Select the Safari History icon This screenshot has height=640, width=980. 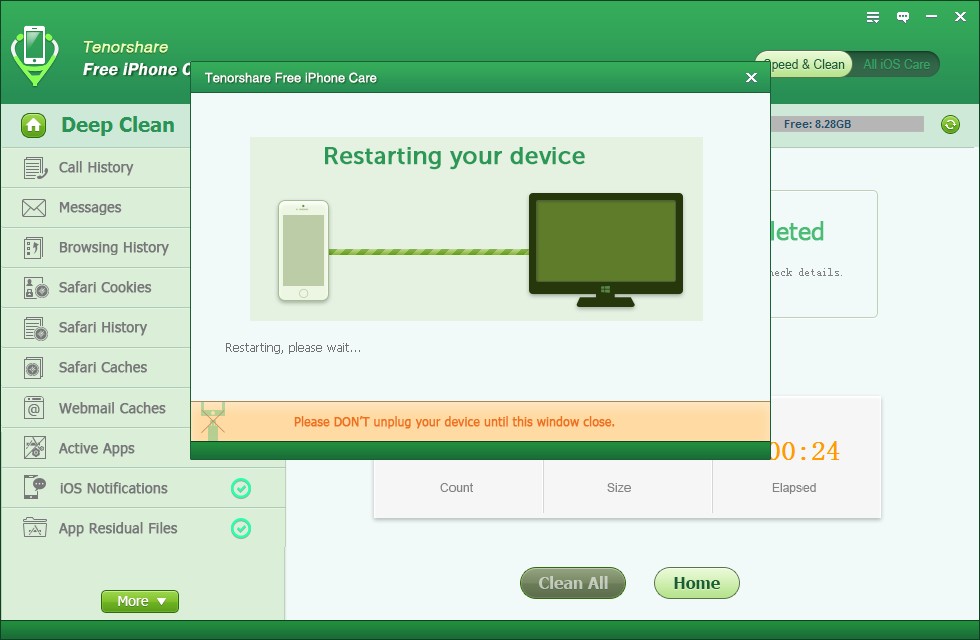(36, 328)
